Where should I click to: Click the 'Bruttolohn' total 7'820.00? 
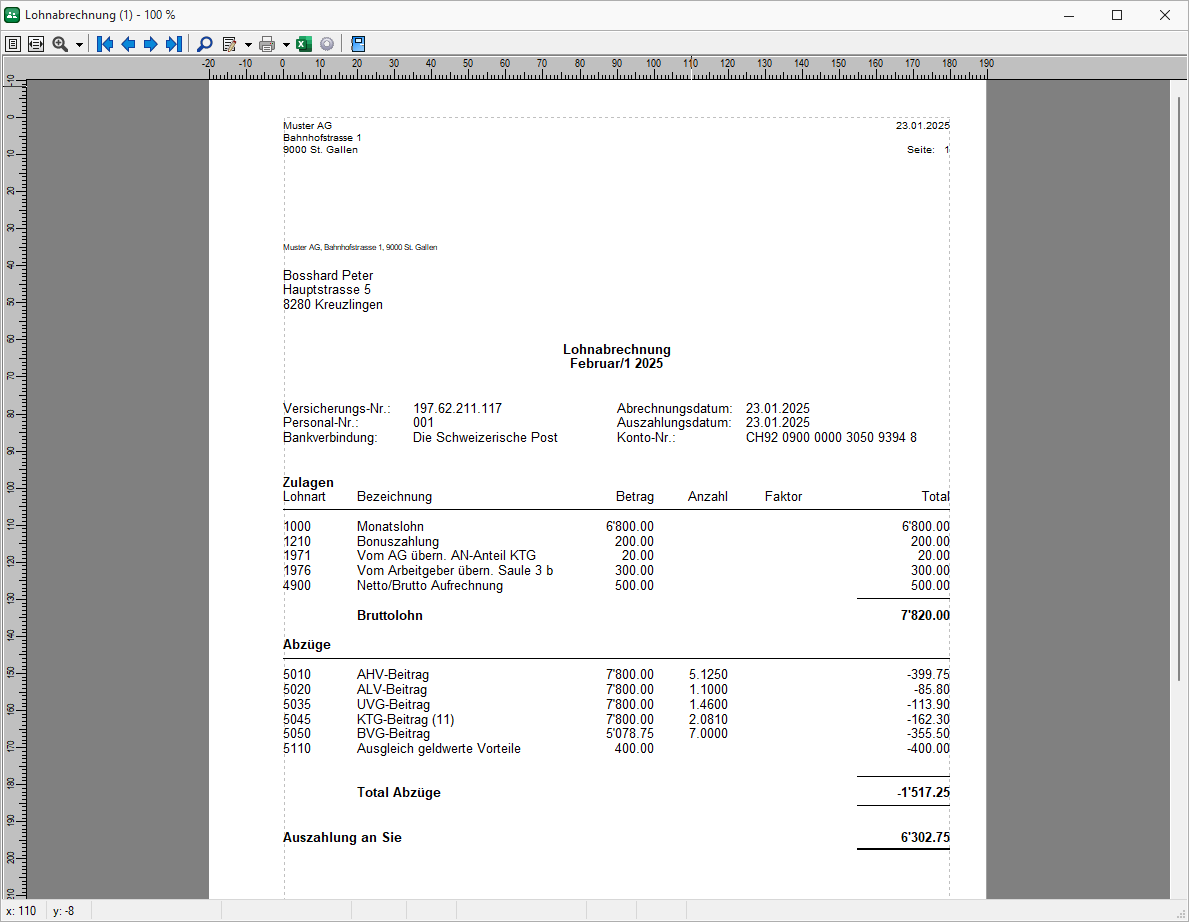coord(924,616)
